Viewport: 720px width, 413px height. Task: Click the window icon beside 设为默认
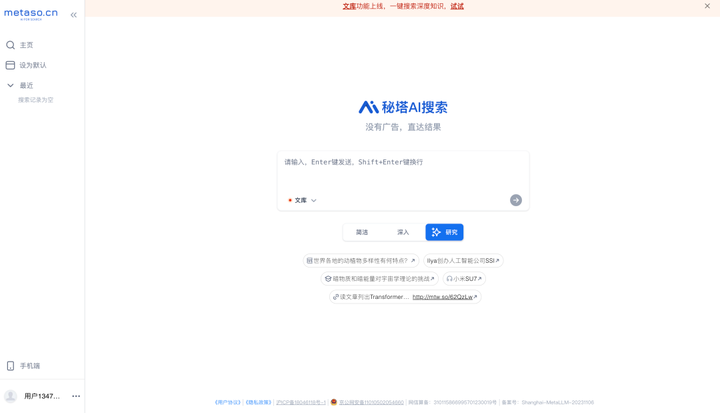click(10, 65)
